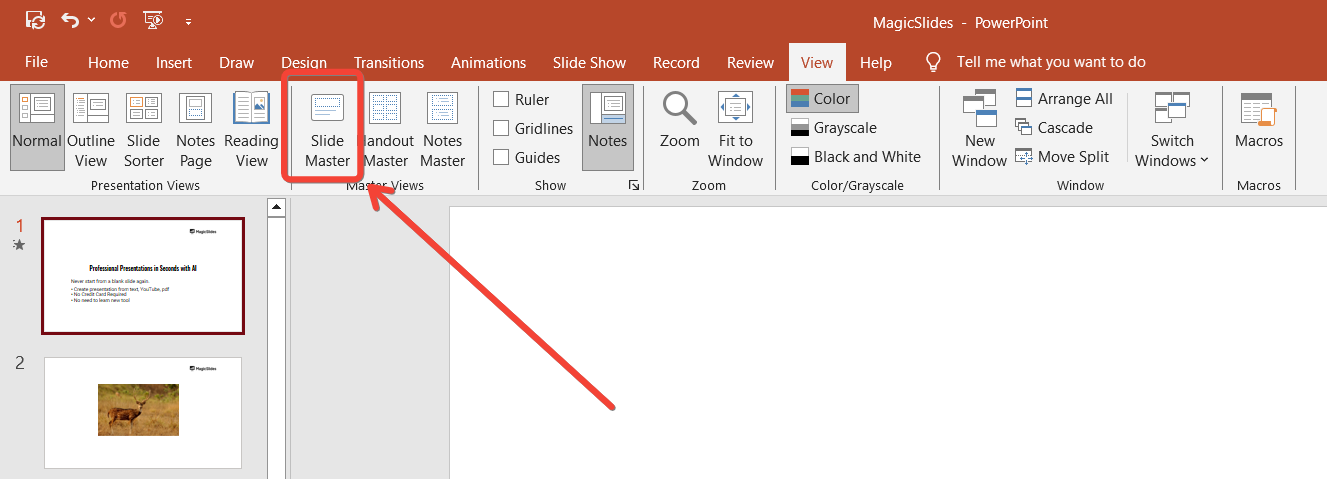The height and width of the screenshot is (479, 1327).
Task: Open a New Window
Action: click(980, 129)
